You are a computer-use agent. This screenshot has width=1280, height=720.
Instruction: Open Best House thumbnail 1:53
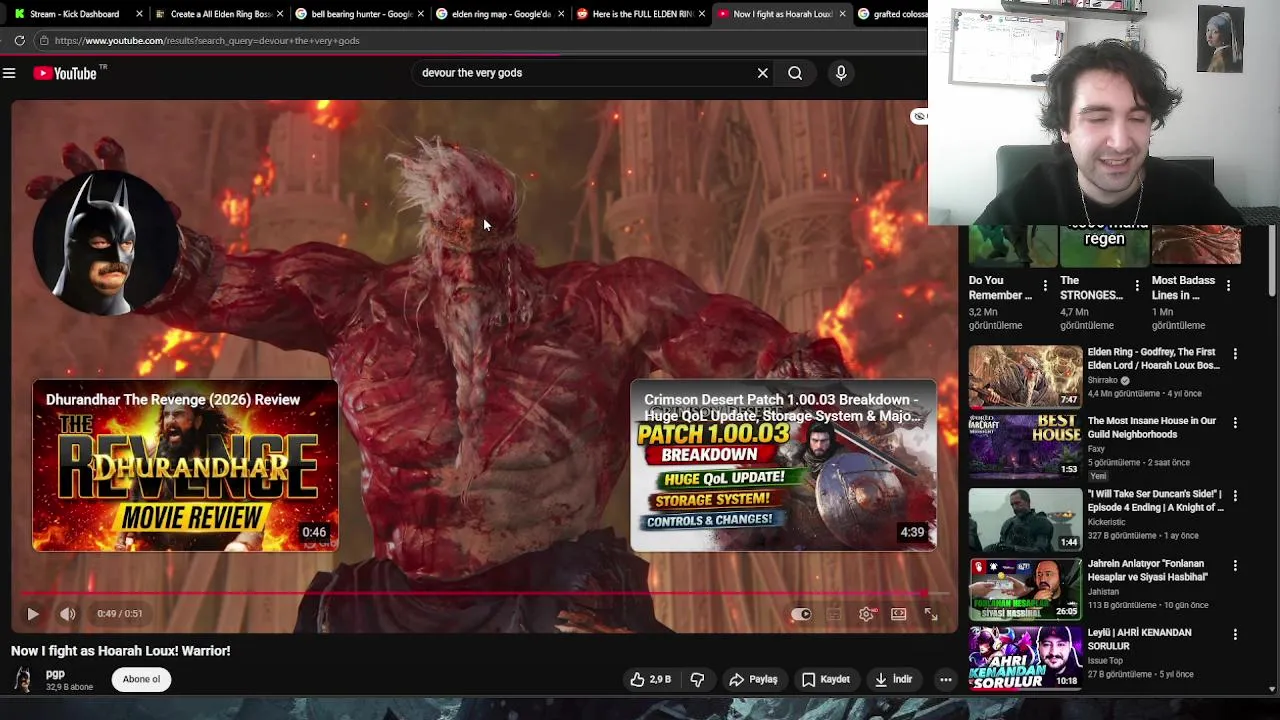point(1025,446)
